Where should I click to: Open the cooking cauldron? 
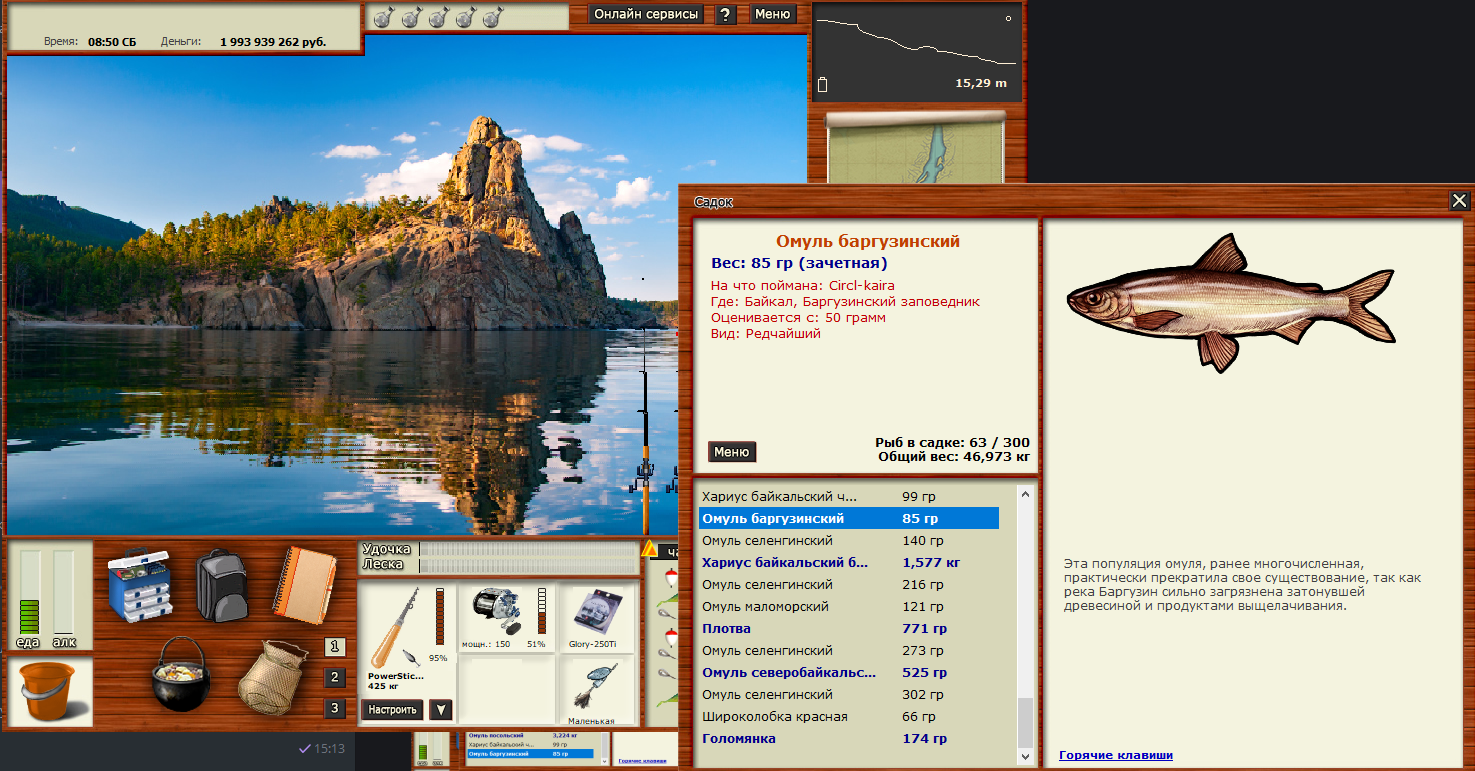pyautogui.click(x=180, y=675)
